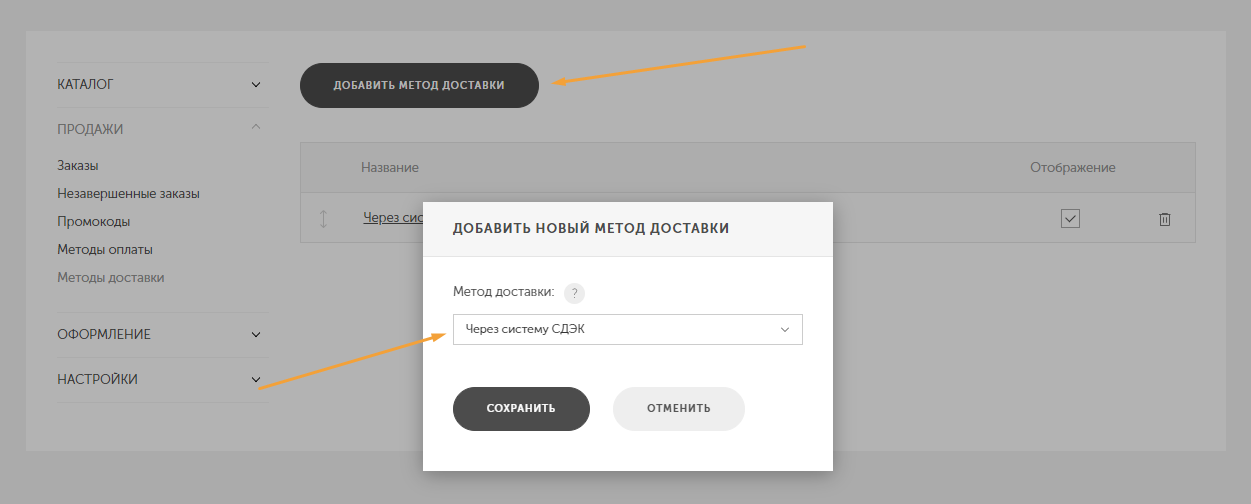Image resolution: width=1251 pixels, height=504 pixels.
Task: Open Заказы in the sidebar
Action: point(78,166)
